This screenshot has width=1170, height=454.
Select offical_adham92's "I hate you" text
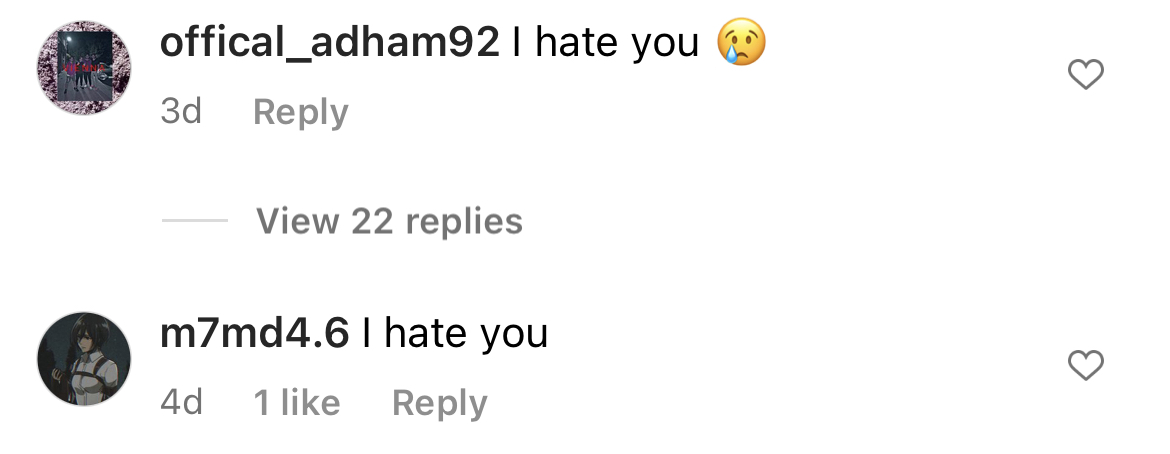[x=605, y=43]
